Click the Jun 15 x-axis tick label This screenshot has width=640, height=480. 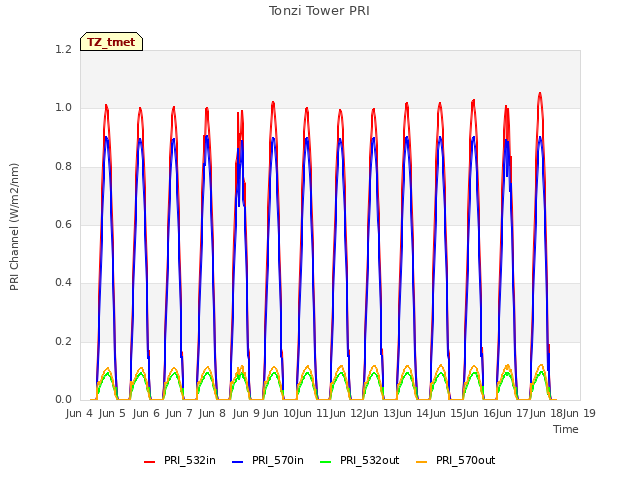(445, 413)
